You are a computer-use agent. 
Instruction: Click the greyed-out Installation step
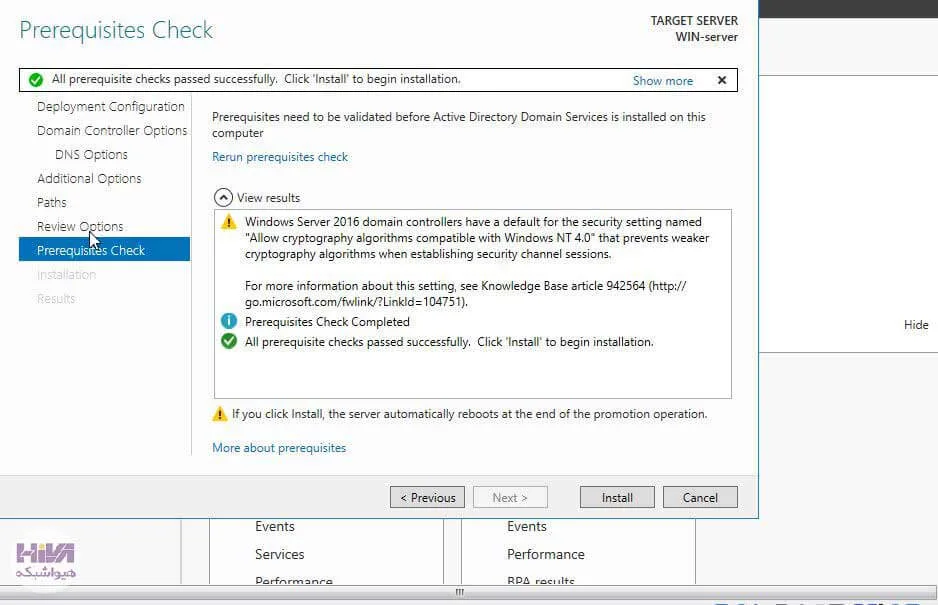click(x=66, y=275)
